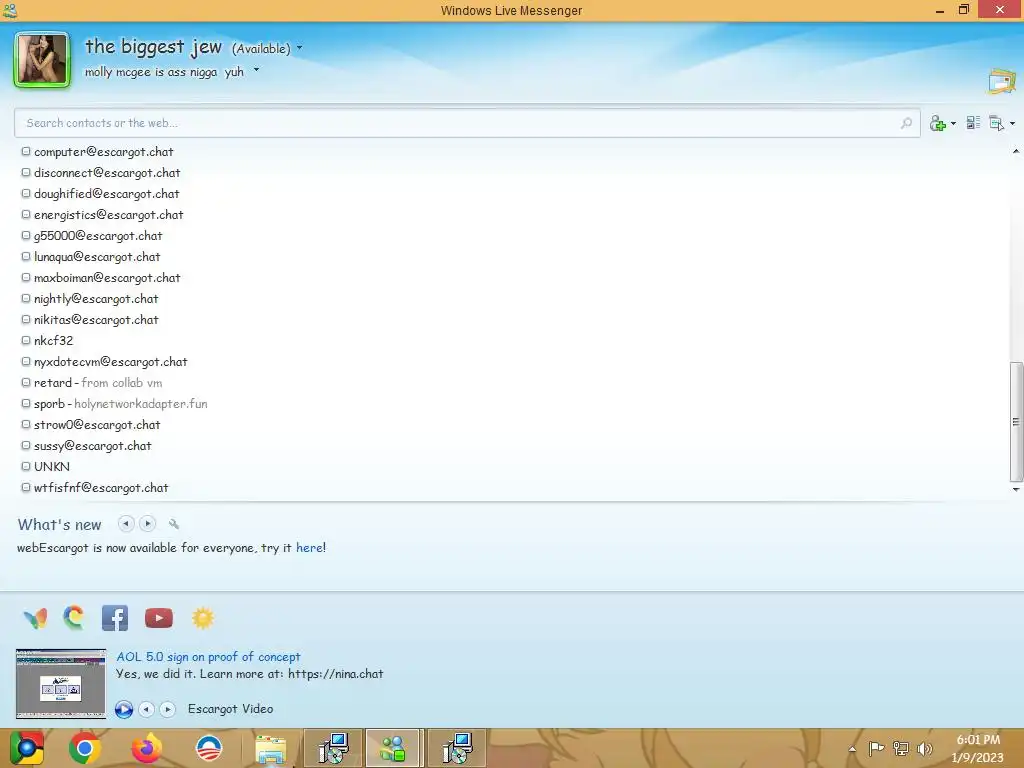Go to previous Escargot video
The image size is (1024, 768).
pos(147,709)
